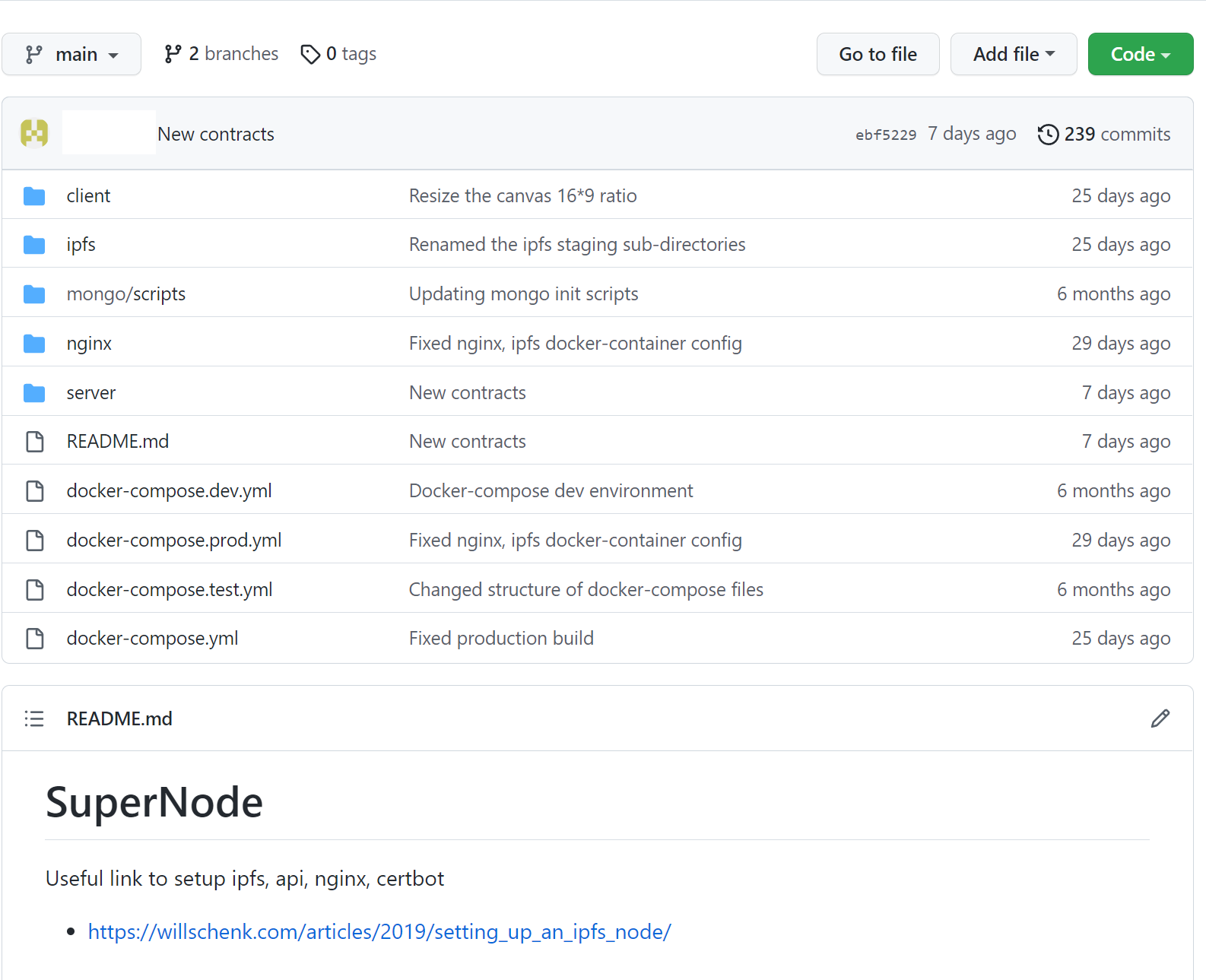Click the pencil edit README icon
This screenshot has height=980, width=1206.
coord(1160,718)
